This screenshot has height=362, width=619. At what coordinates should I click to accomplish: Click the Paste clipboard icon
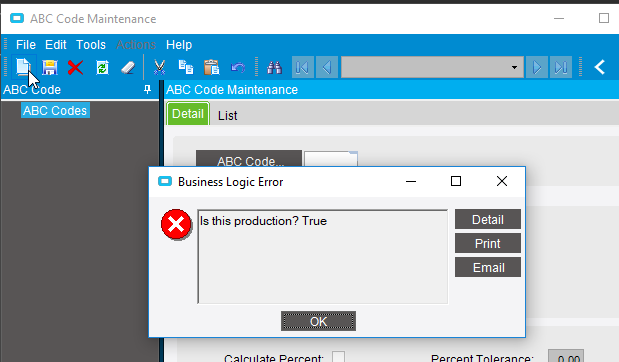click(x=212, y=67)
